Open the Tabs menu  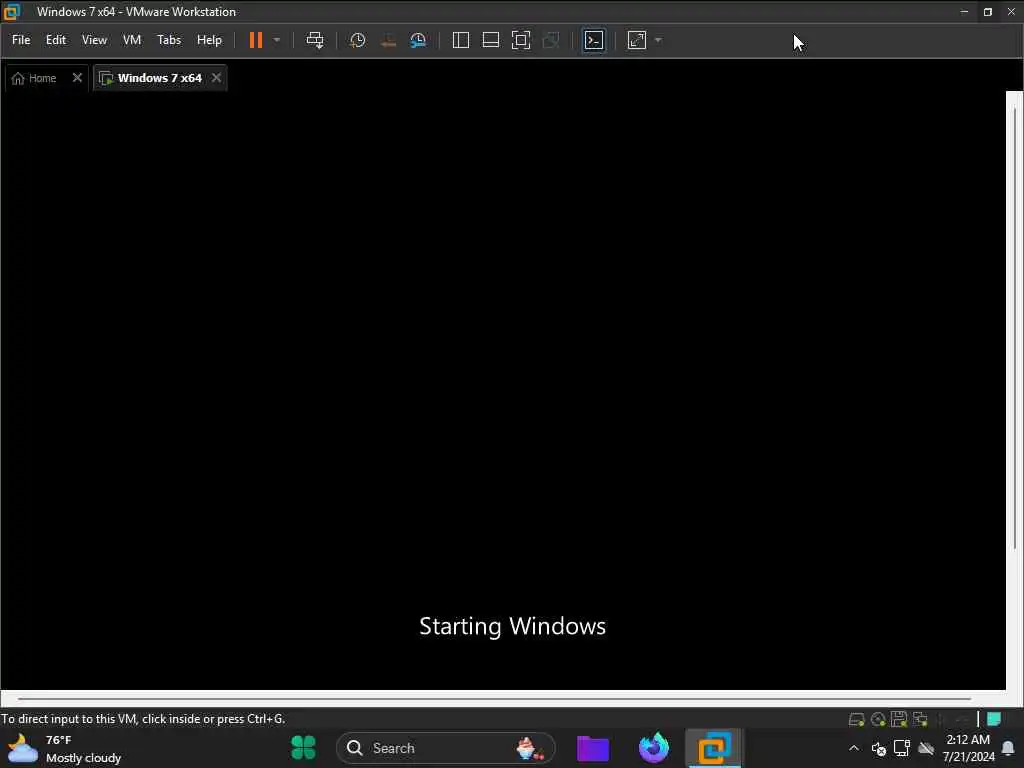(x=168, y=40)
